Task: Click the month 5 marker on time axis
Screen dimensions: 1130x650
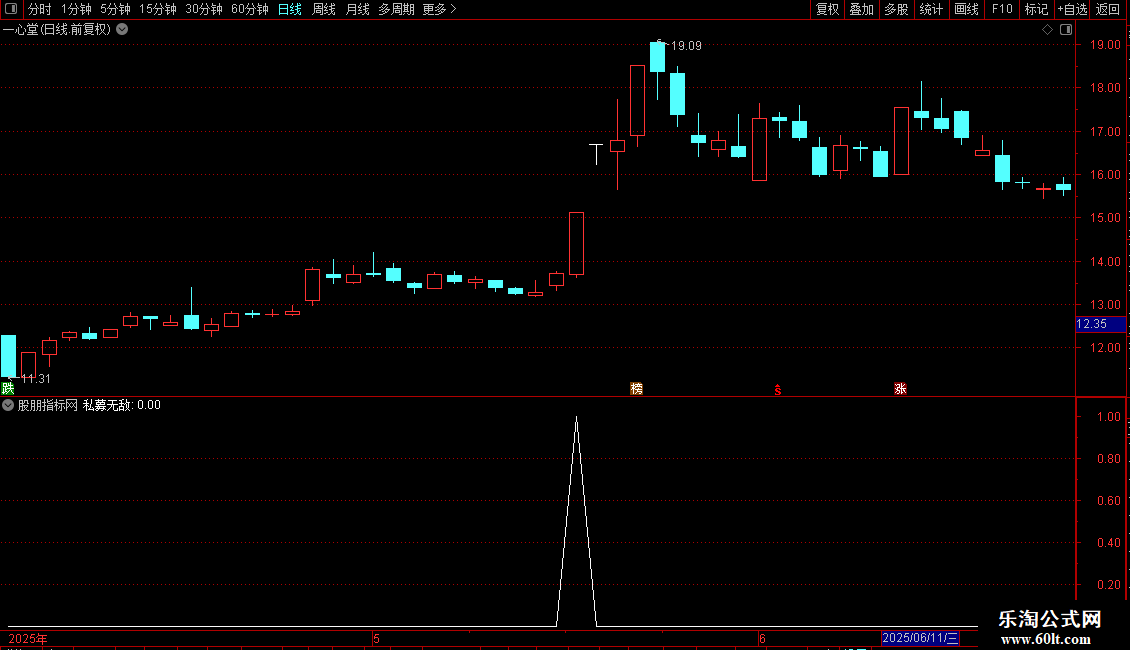Action: pos(376,638)
